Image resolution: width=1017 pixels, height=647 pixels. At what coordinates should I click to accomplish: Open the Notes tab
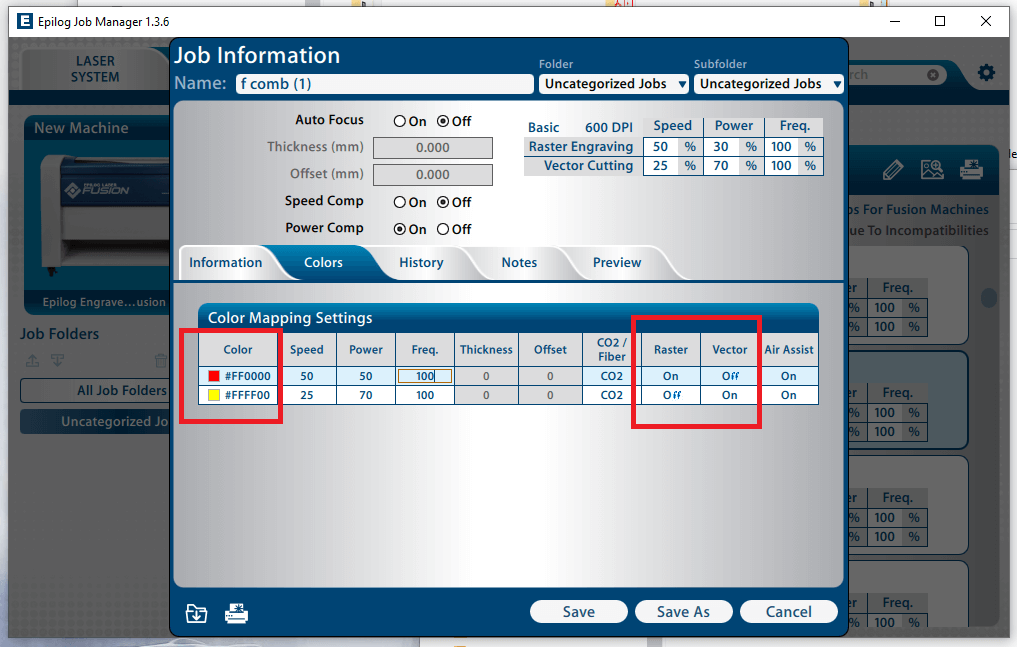519,263
